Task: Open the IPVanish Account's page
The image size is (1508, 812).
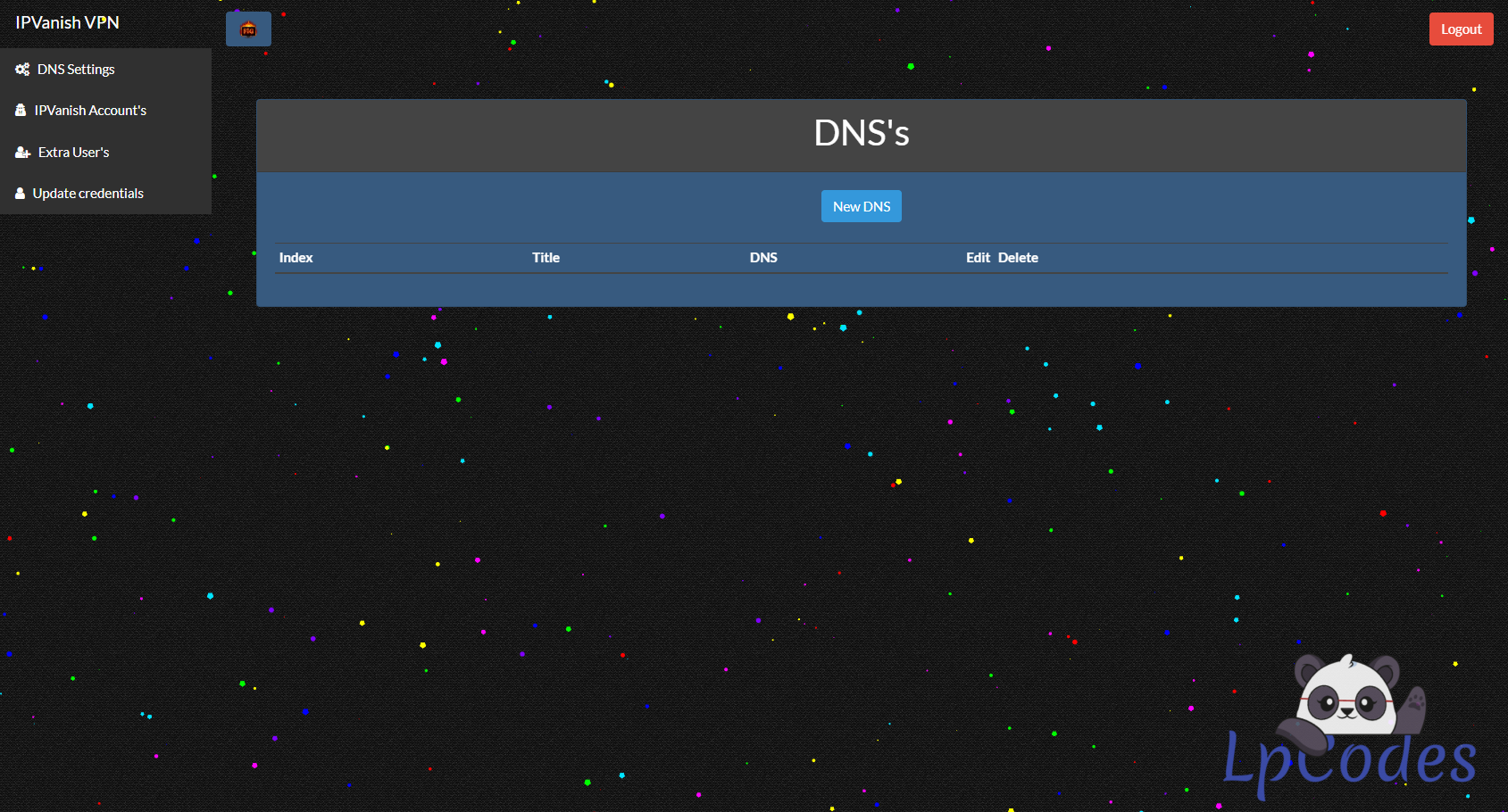Action: (x=90, y=111)
